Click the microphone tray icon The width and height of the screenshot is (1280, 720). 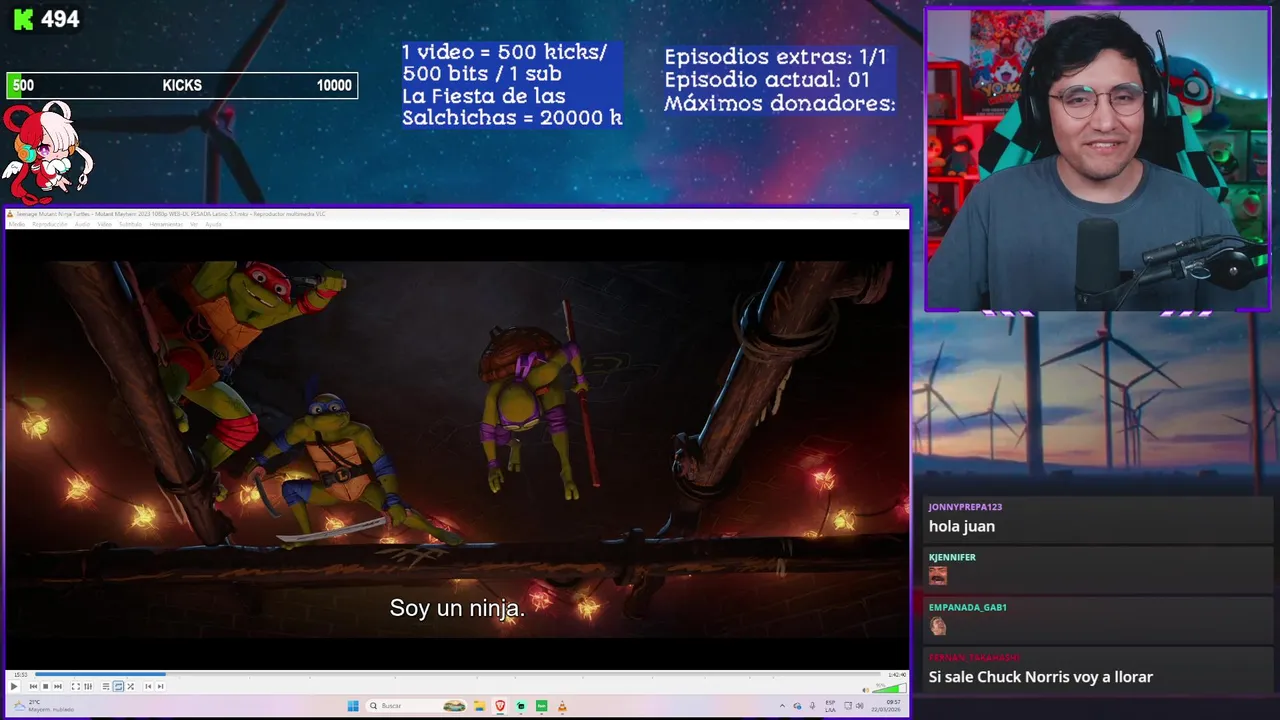pos(812,706)
